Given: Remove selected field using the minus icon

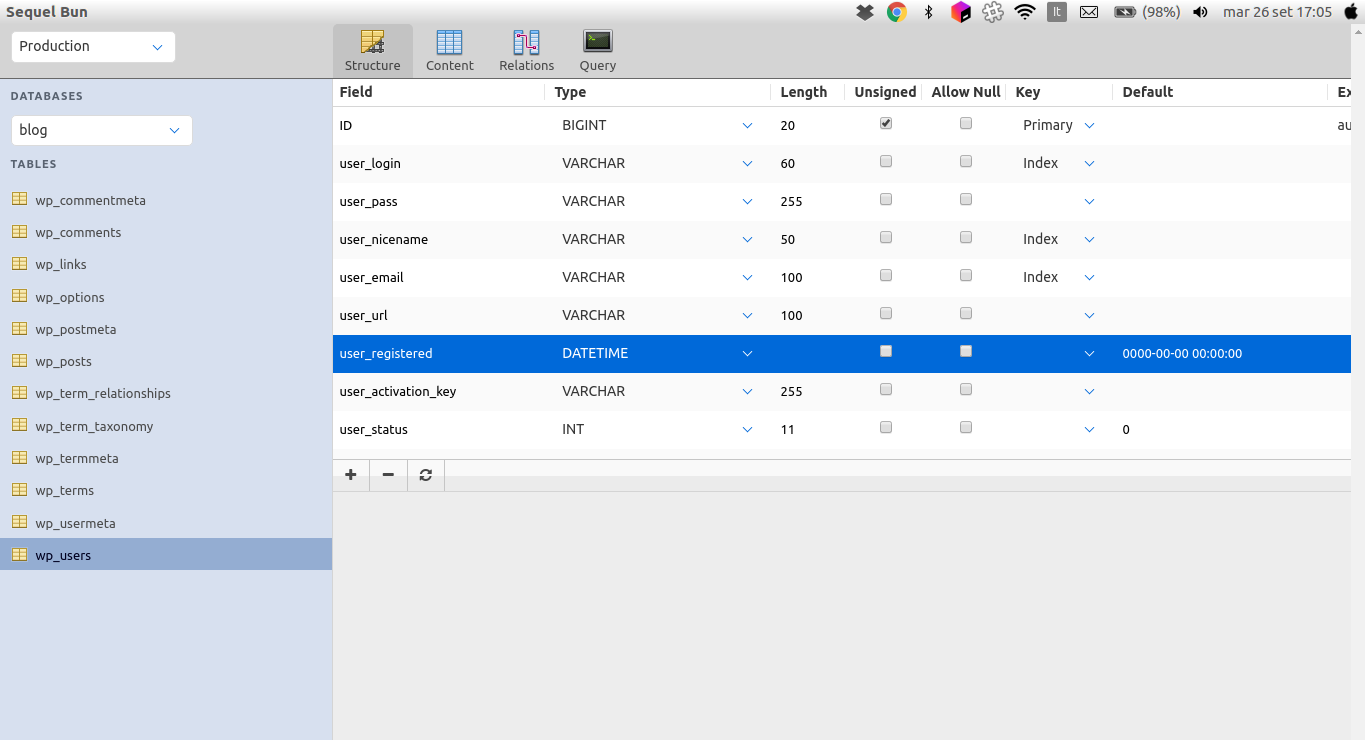Looking at the screenshot, I should [x=388, y=475].
